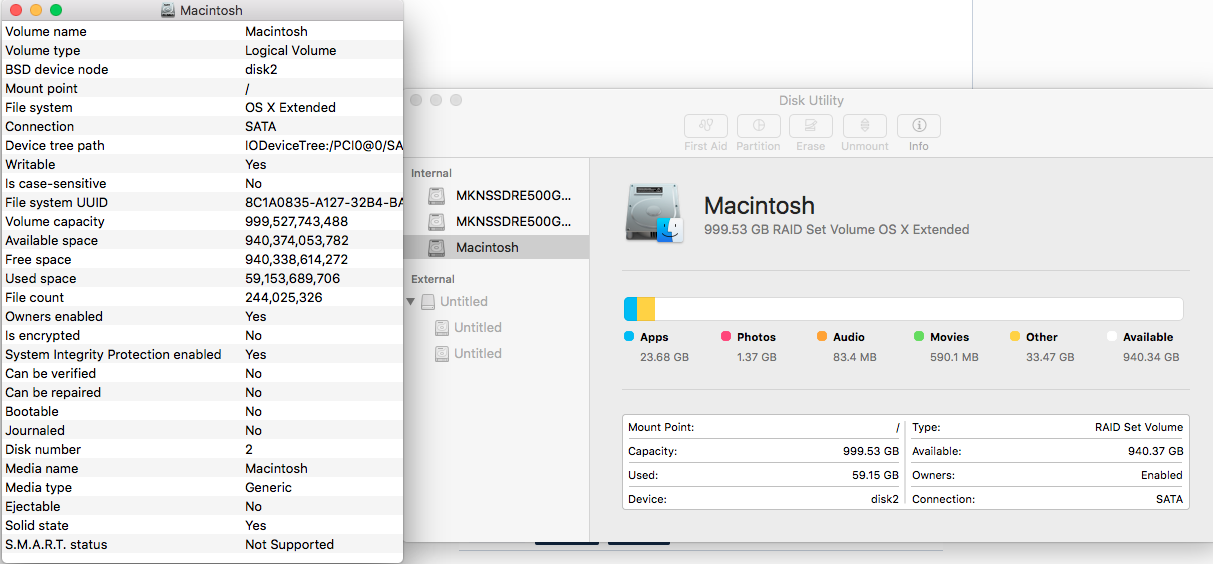Image resolution: width=1213 pixels, height=564 pixels.
Task: Click Used value 59.15 GB in Disk Utility
Action: tap(875, 475)
